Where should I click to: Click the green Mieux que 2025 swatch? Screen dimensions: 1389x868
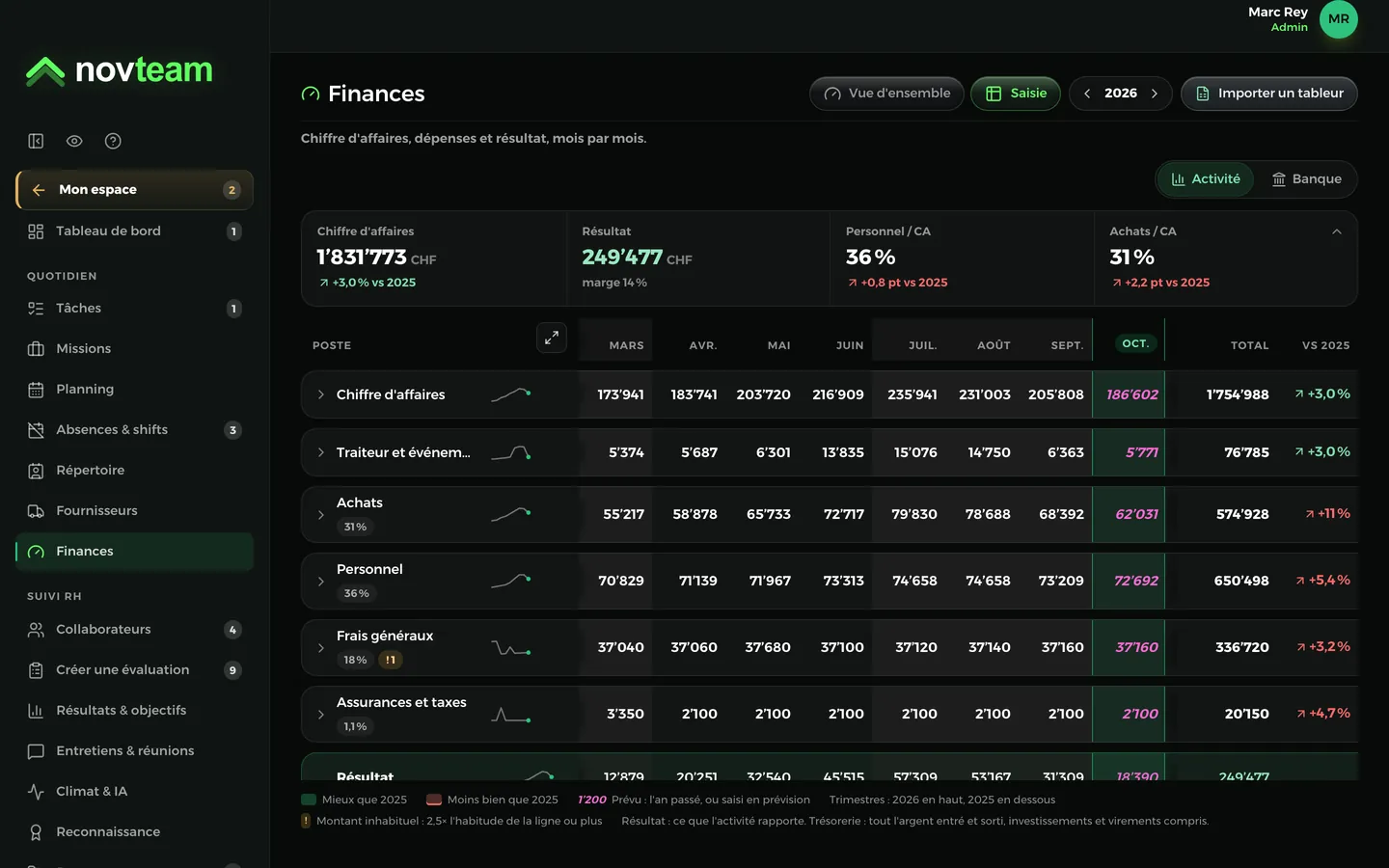pos(309,800)
